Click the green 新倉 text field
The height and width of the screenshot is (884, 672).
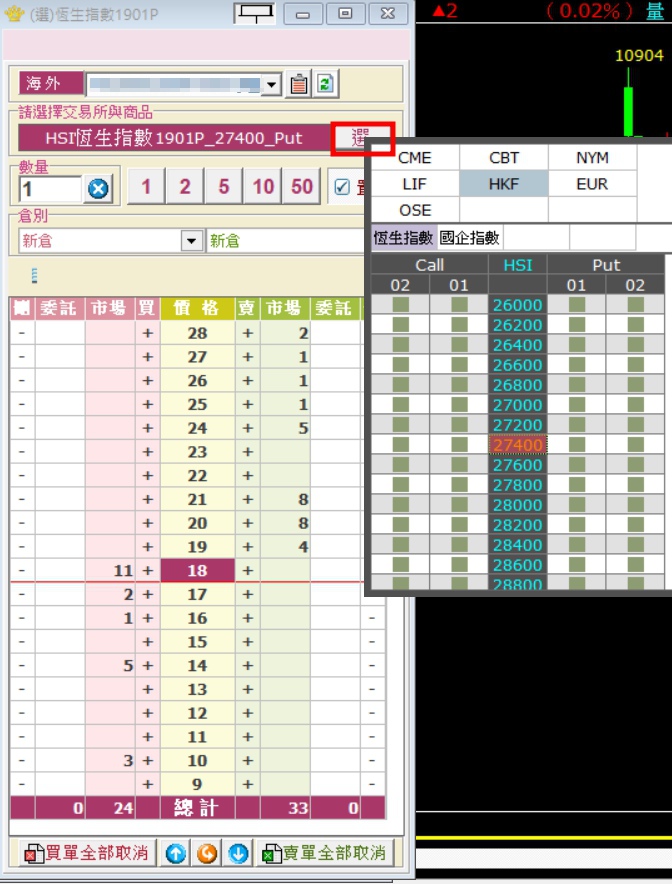(x=285, y=241)
